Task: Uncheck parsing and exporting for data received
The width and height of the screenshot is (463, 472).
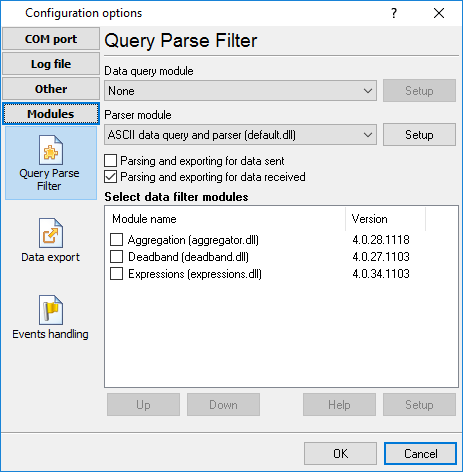Action: click(110, 177)
